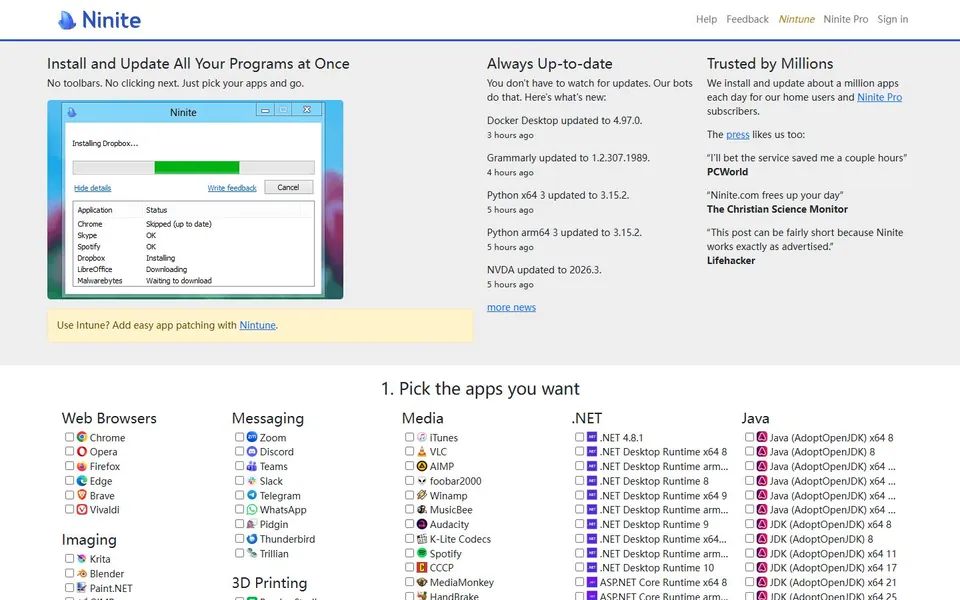Select the foobar2000 checkbox

(409, 481)
